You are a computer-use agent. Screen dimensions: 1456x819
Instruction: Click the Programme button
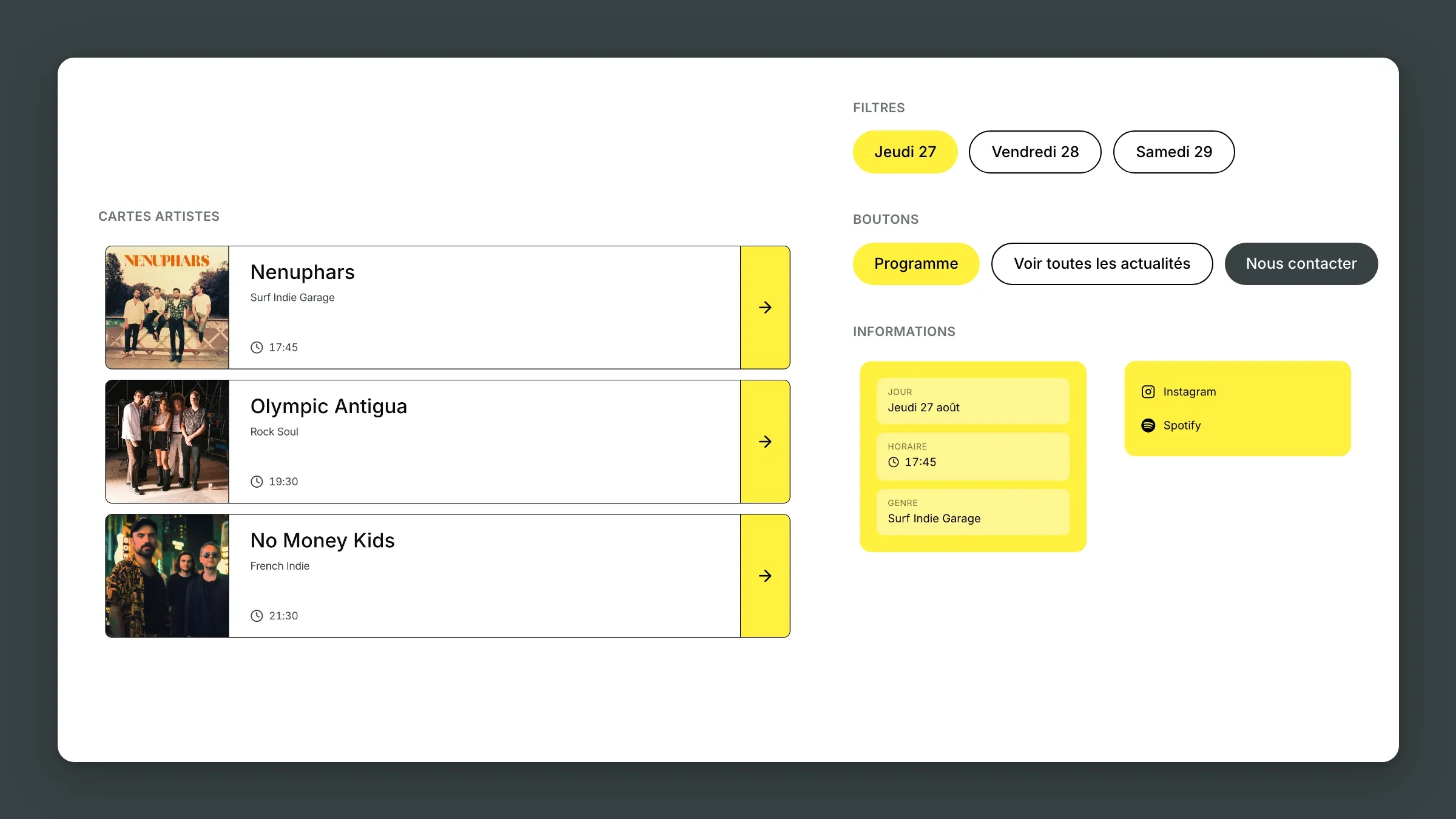[x=916, y=264]
